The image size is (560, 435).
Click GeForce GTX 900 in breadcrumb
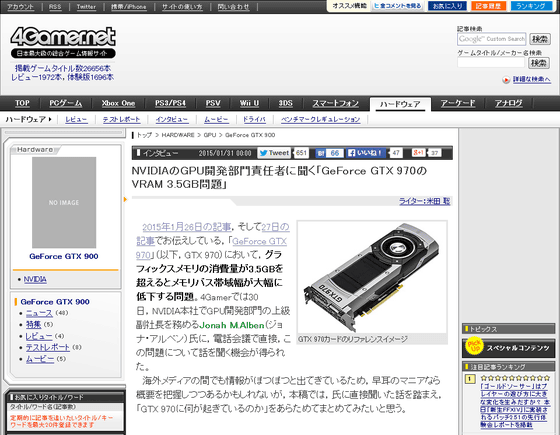coord(250,135)
